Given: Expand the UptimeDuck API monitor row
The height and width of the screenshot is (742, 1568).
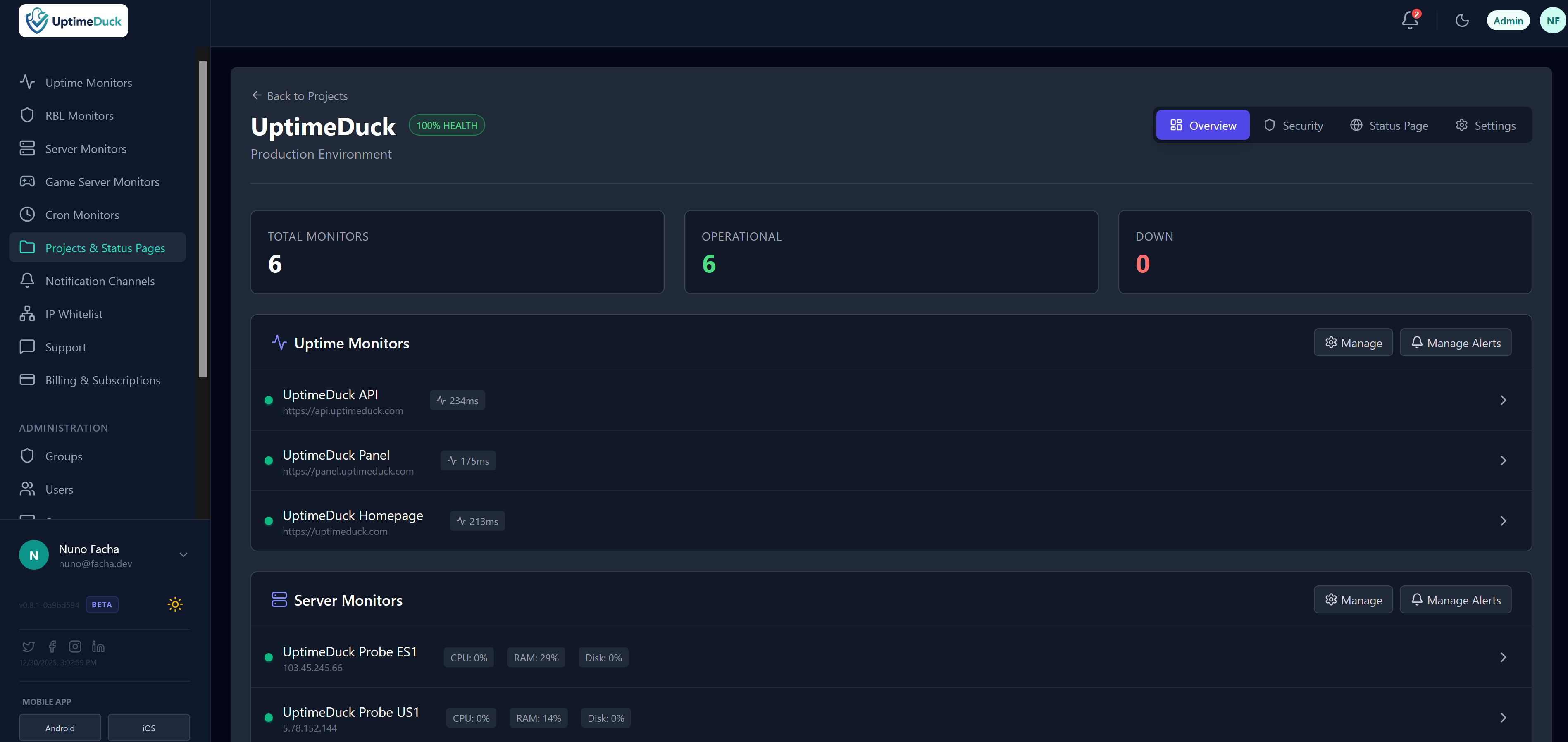Looking at the screenshot, I should tap(1502, 400).
